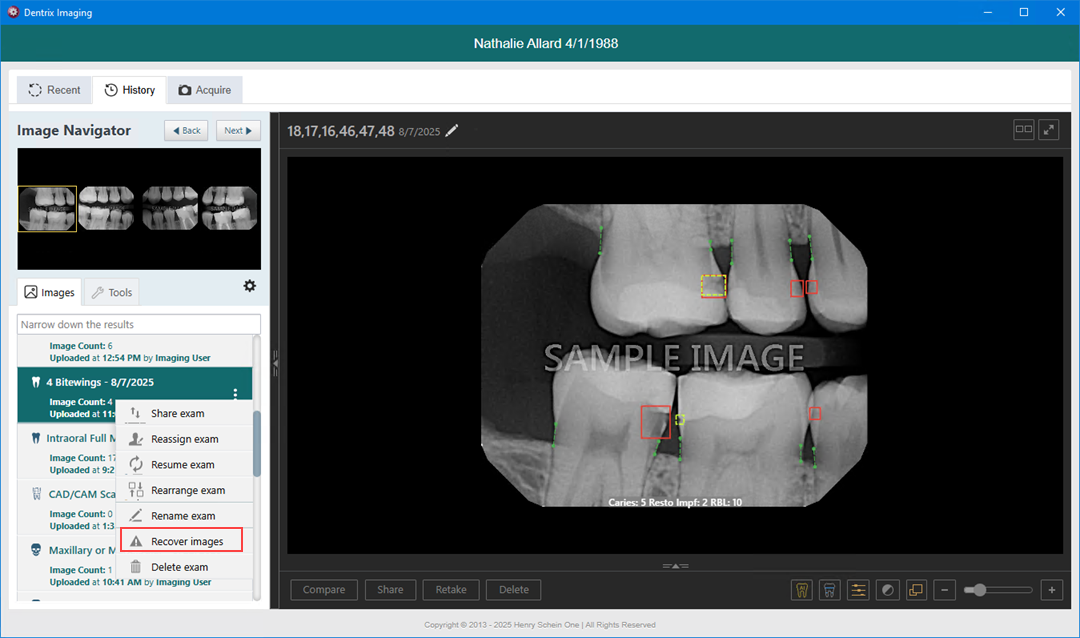Click the Retake button
This screenshot has height=638, width=1080.
pos(451,590)
